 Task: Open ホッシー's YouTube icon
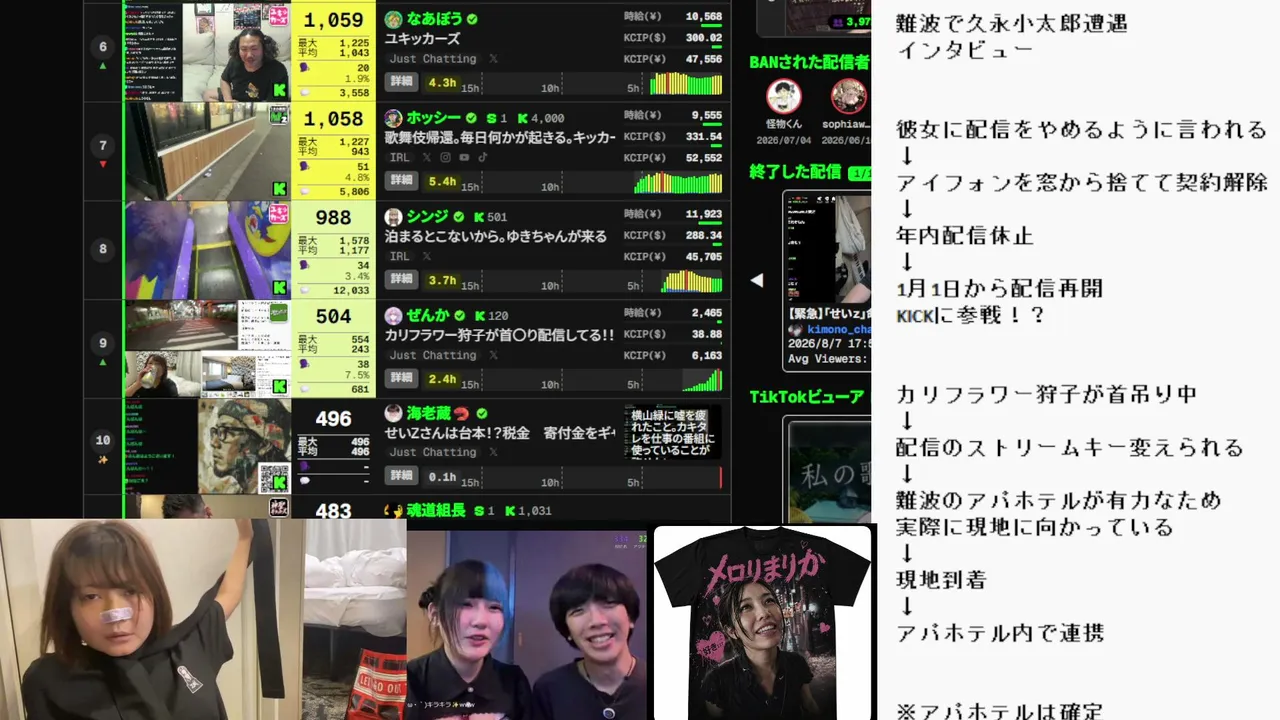(463, 157)
